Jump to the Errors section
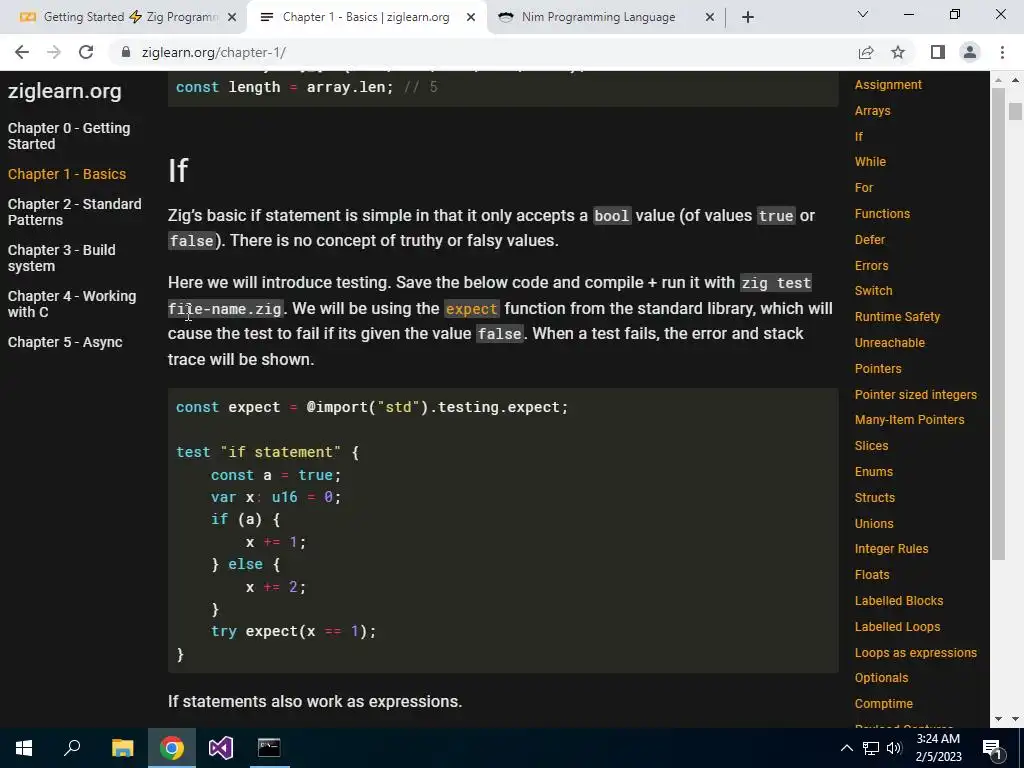 point(871,266)
